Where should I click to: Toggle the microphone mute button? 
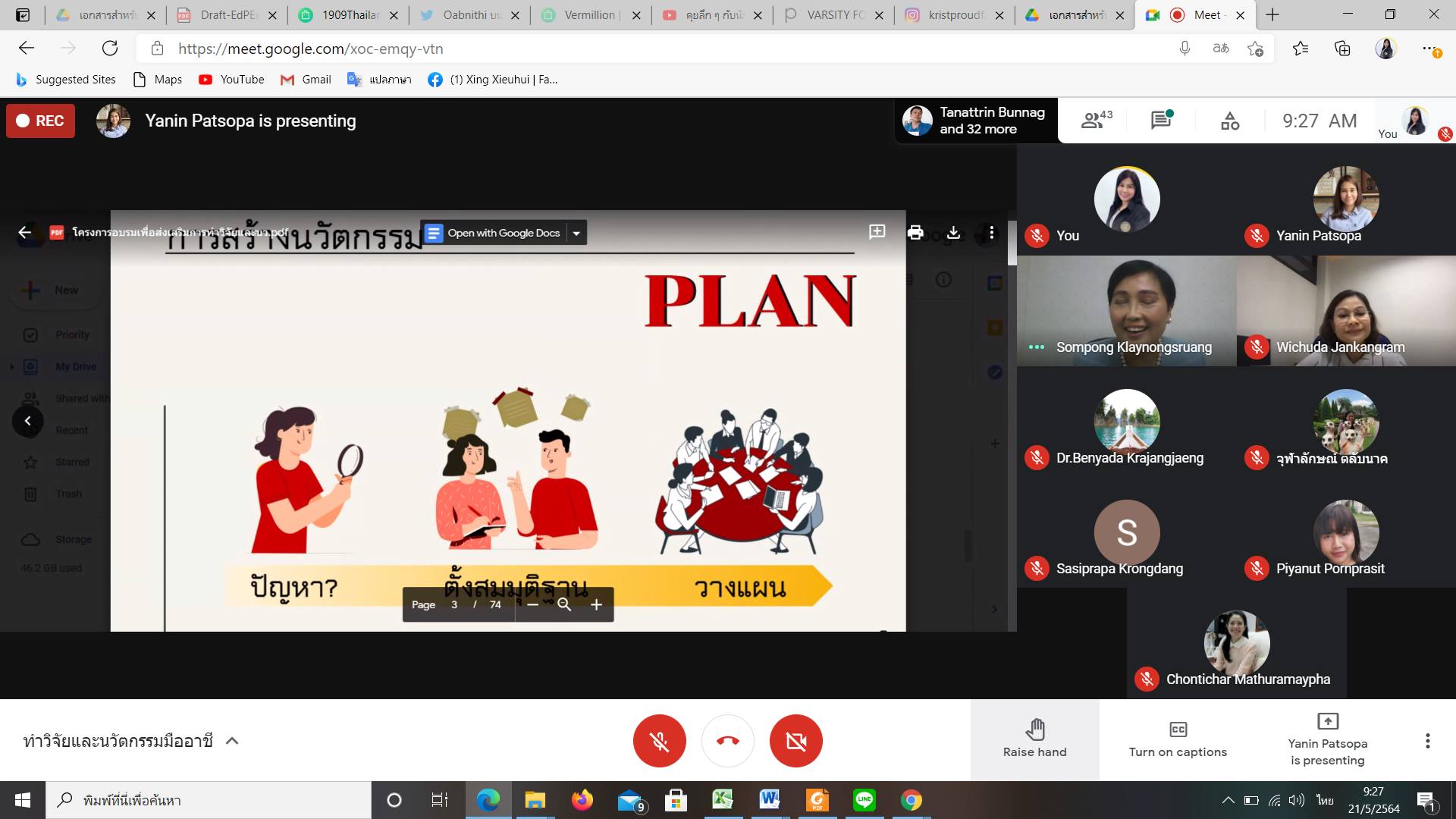(659, 741)
